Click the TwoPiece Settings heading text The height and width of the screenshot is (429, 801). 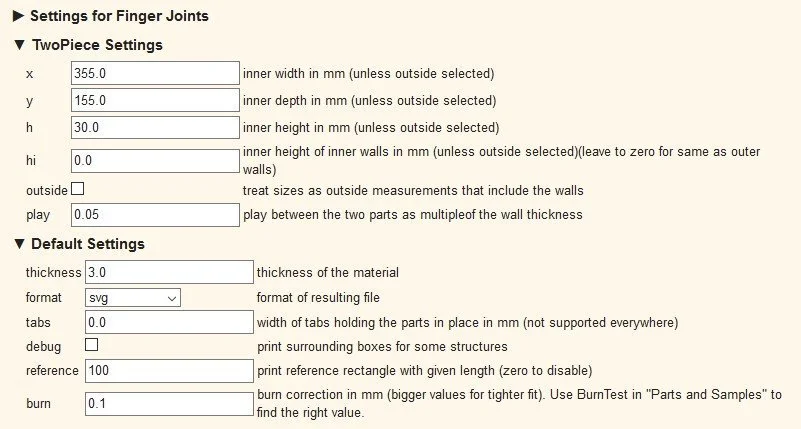click(x=96, y=45)
